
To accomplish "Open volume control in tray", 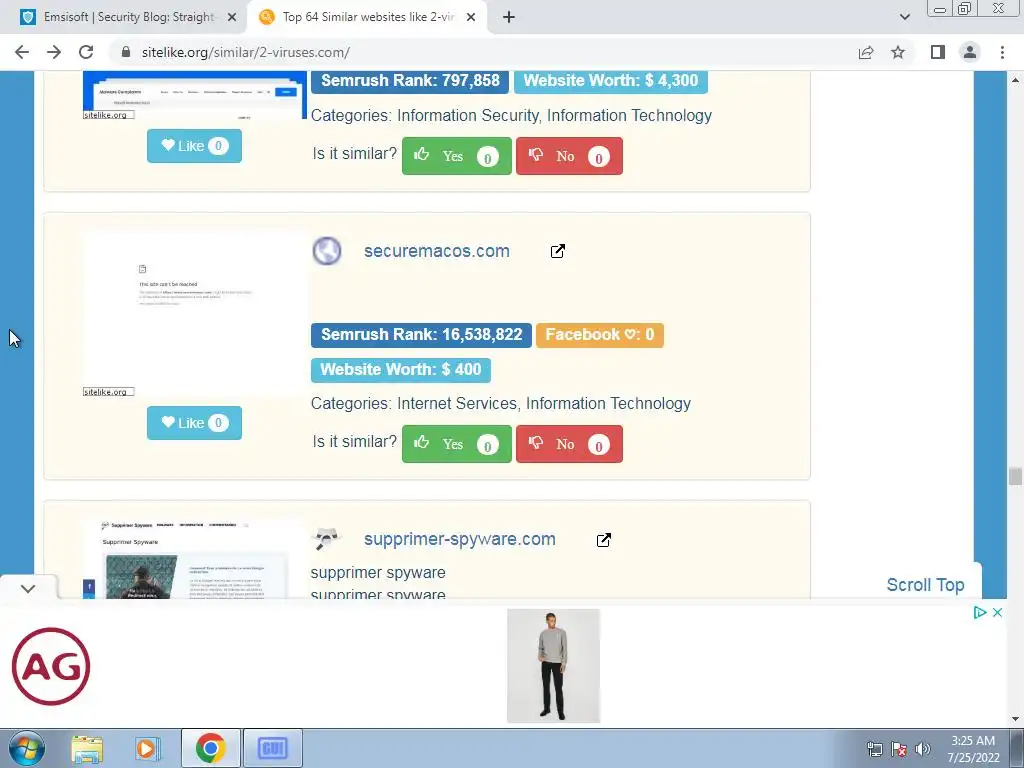I will click(922, 749).
